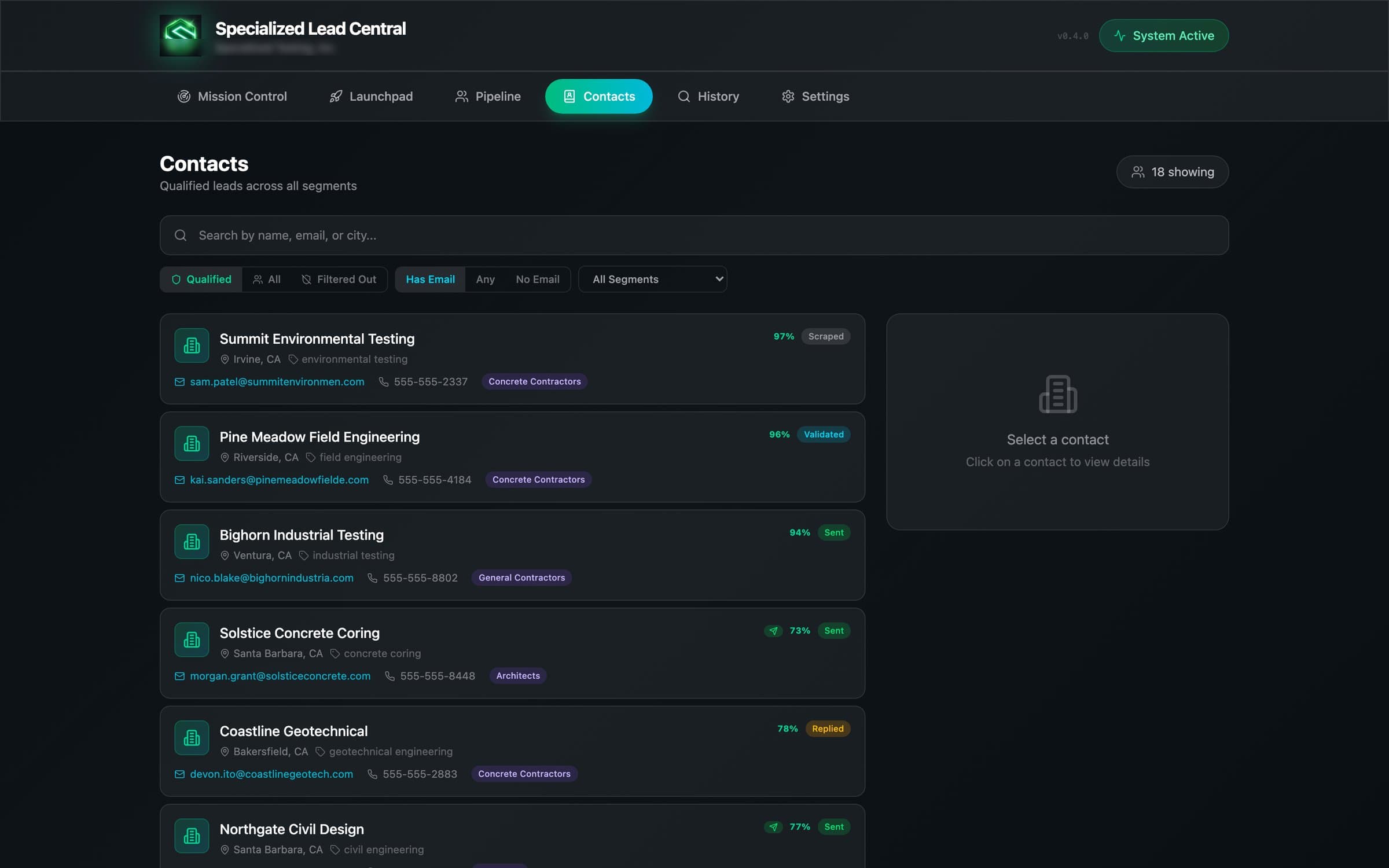Click email link devon.ito@coastlinegeotech.com
Screen dimensions: 1389x868
point(271,774)
